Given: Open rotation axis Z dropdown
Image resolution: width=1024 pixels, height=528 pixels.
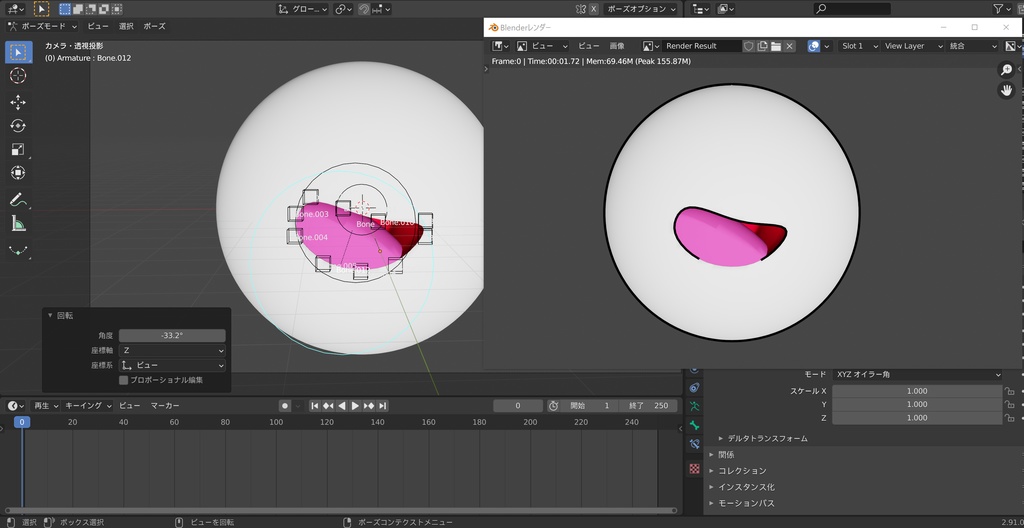Looking at the screenshot, I should pos(172,350).
